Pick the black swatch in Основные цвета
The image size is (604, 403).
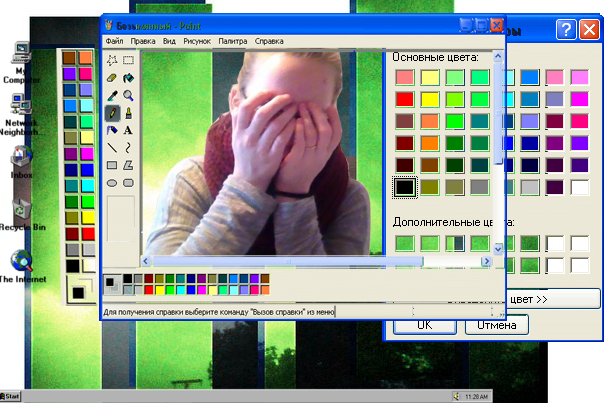click(404, 187)
